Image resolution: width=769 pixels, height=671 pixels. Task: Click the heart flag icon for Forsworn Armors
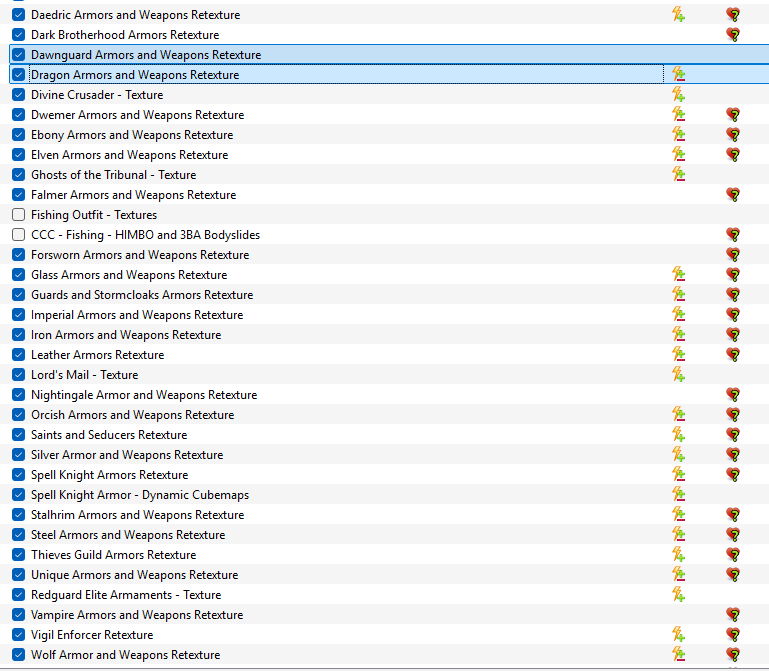pos(733,255)
